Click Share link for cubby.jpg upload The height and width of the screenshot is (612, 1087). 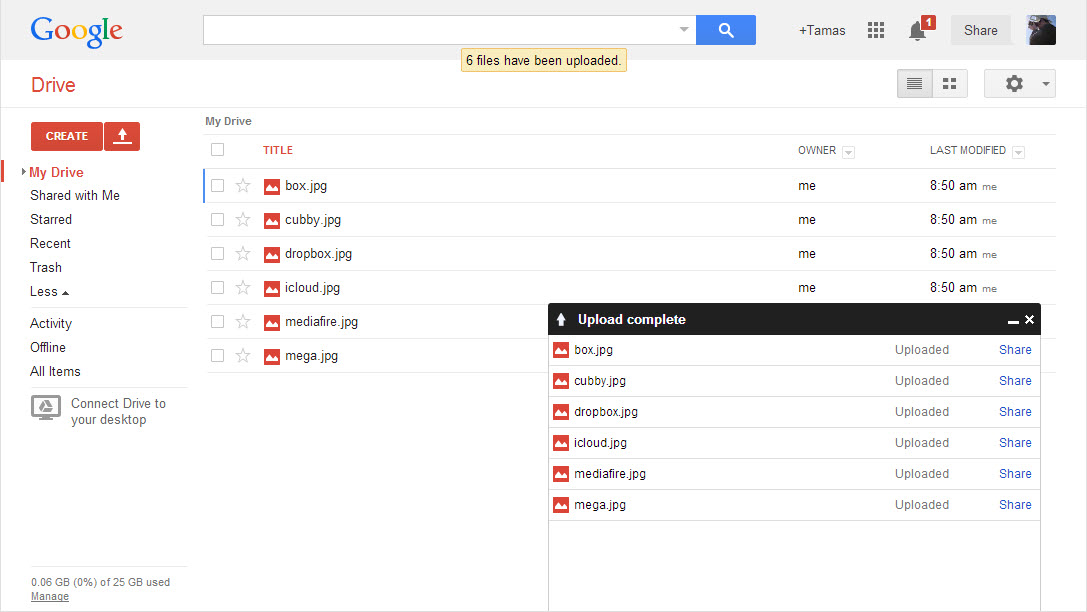(1015, 381)
